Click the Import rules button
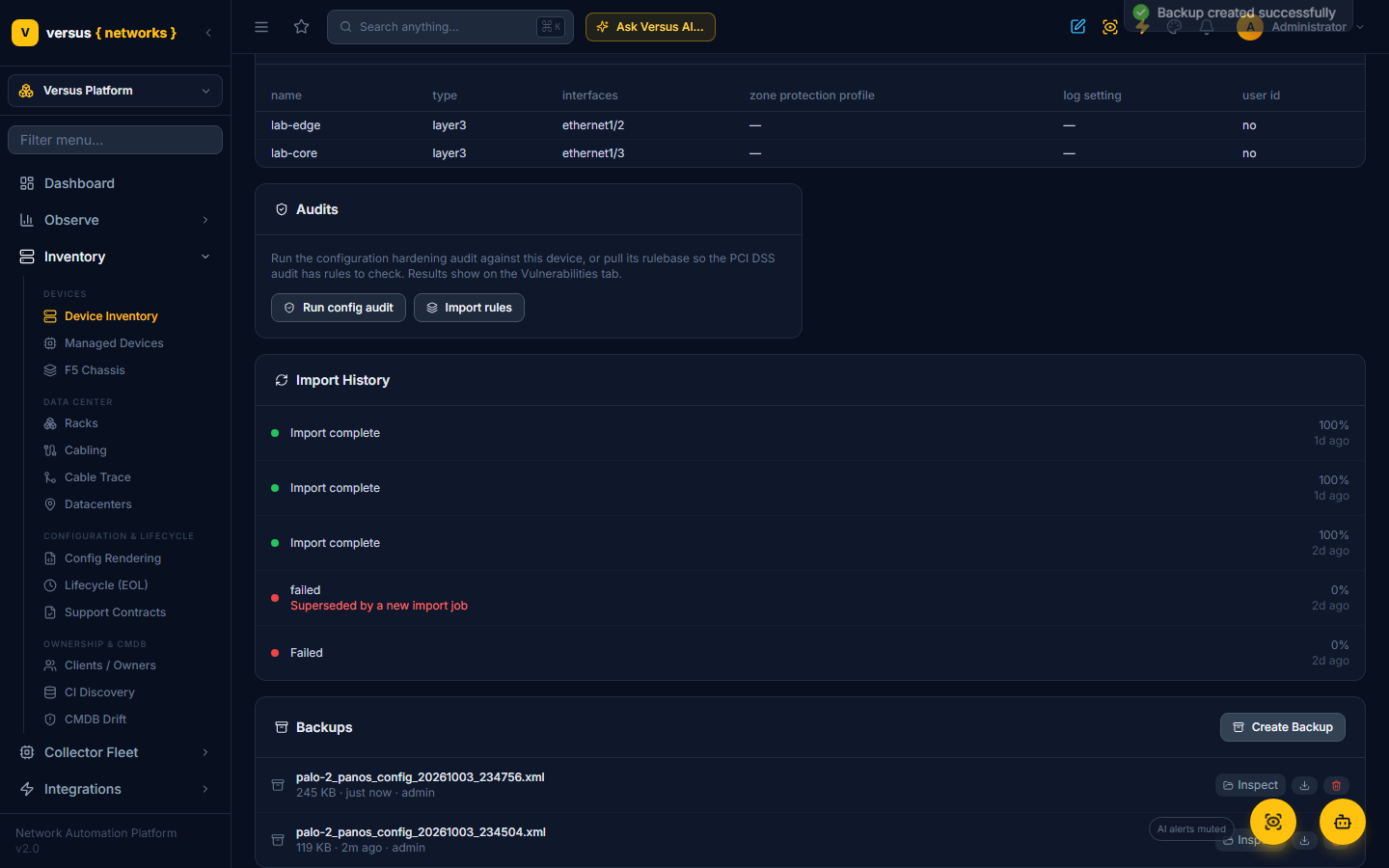 [469, 308]
